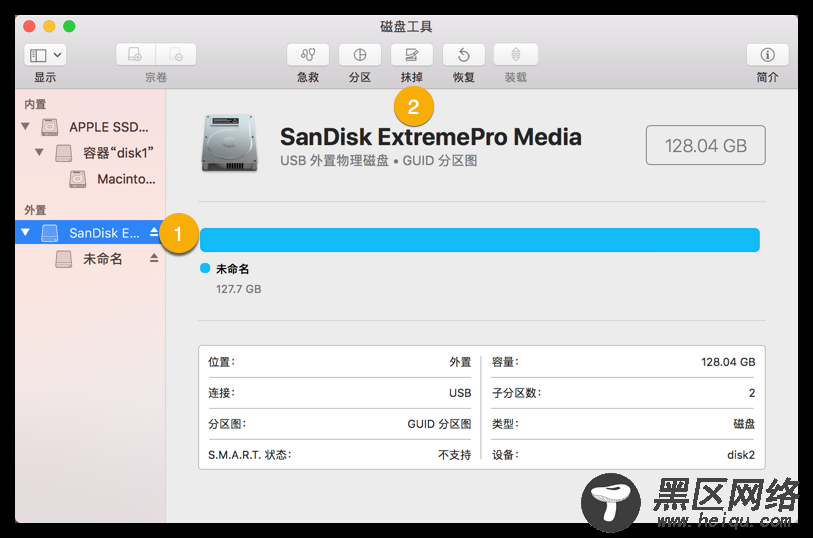The height and width of the screenshot is (538, 813).
Task: Click the S.M.A.R.T. 状态 value 不支持
Action: pos(455,455)
